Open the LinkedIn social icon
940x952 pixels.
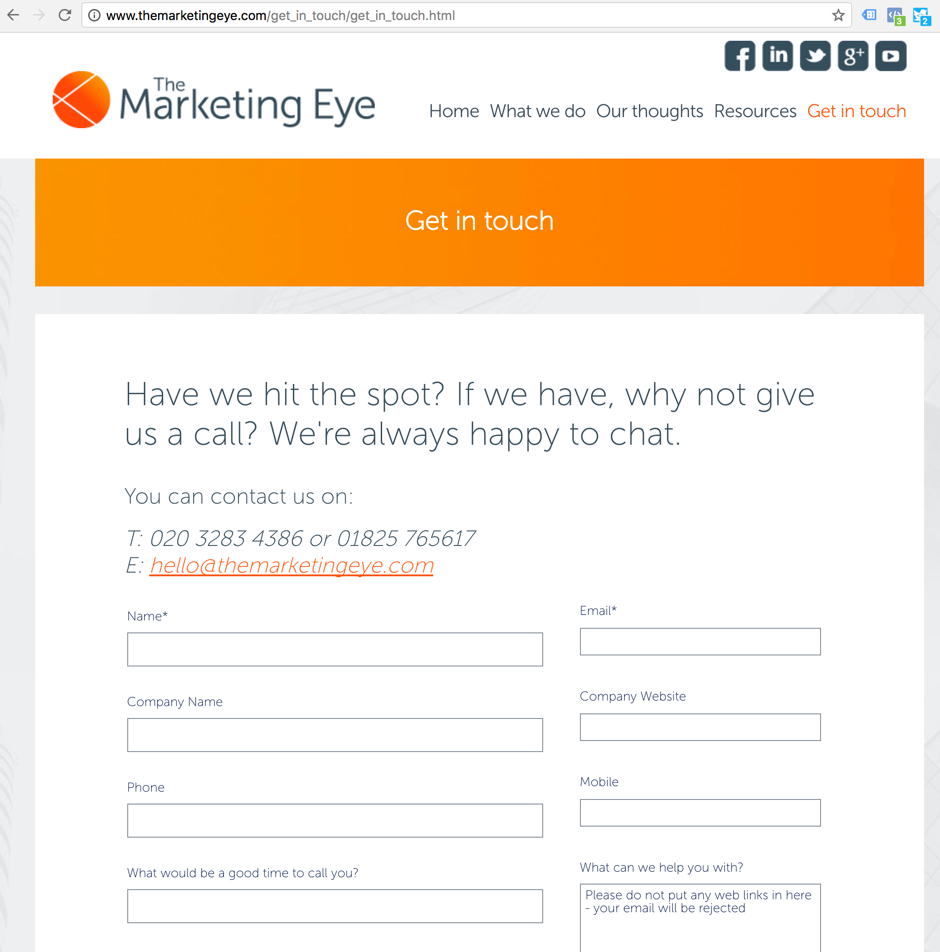(778, 56)
